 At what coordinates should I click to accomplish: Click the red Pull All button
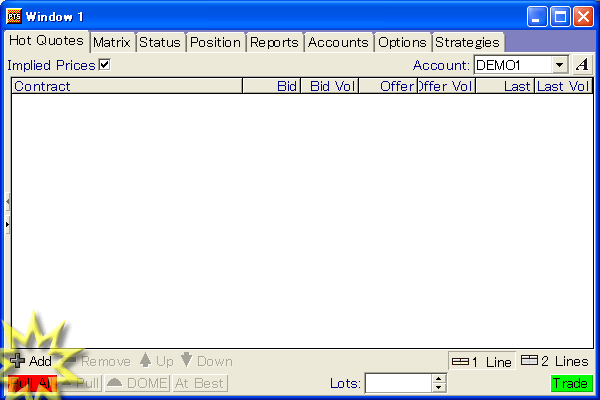30,383
